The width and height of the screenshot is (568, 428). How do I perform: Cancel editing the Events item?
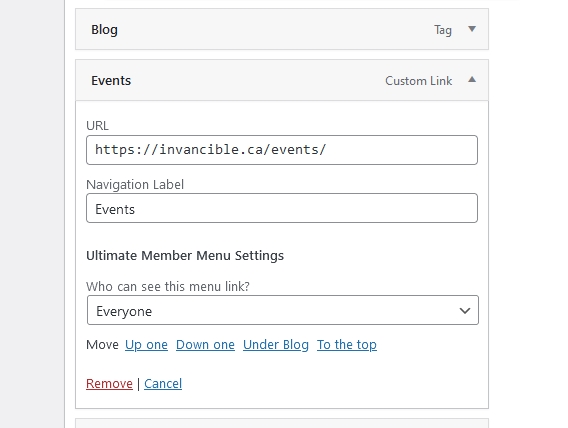pos(163,383)
